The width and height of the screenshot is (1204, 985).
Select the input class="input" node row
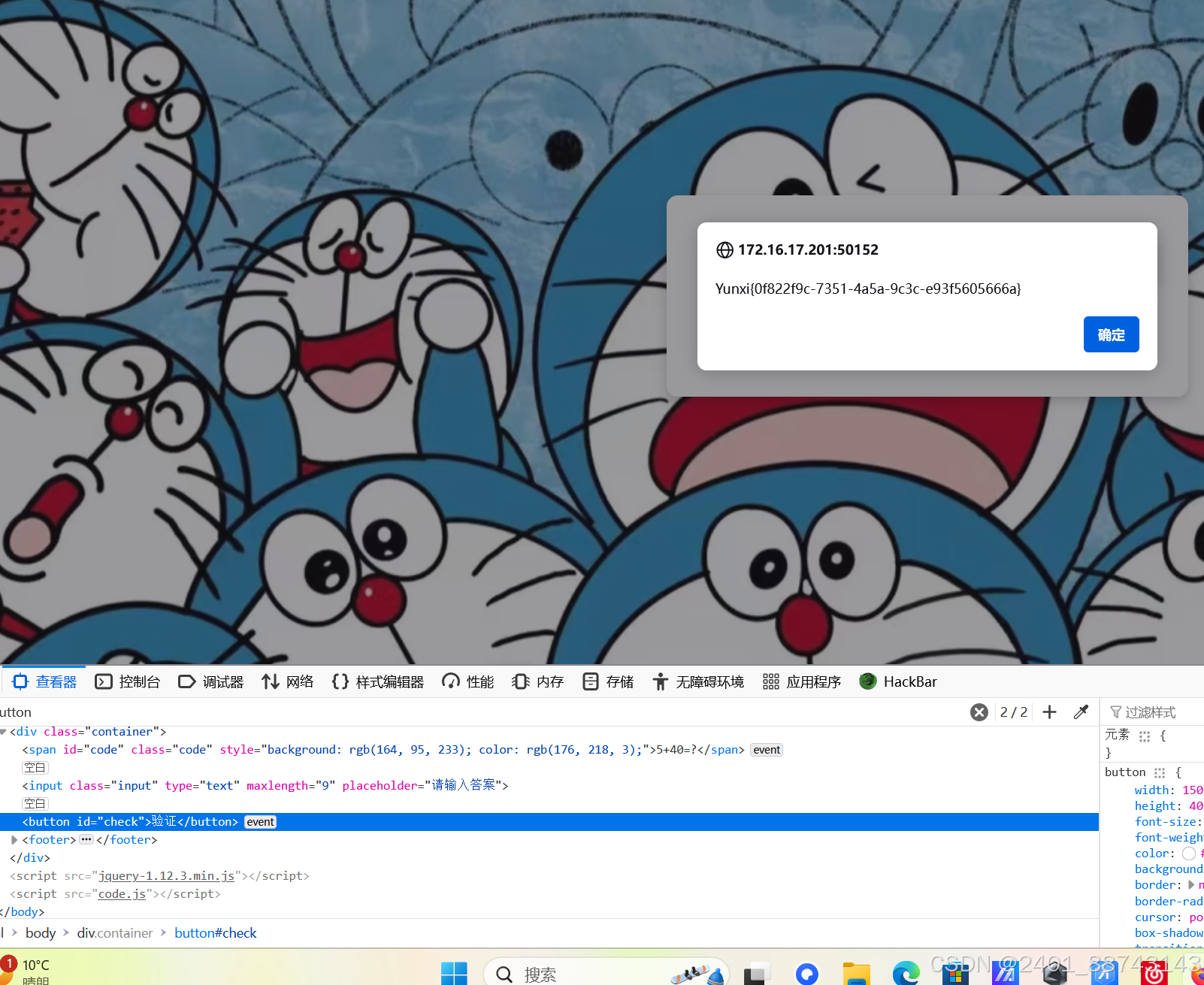pyautogui.click(x=549, y=785)
